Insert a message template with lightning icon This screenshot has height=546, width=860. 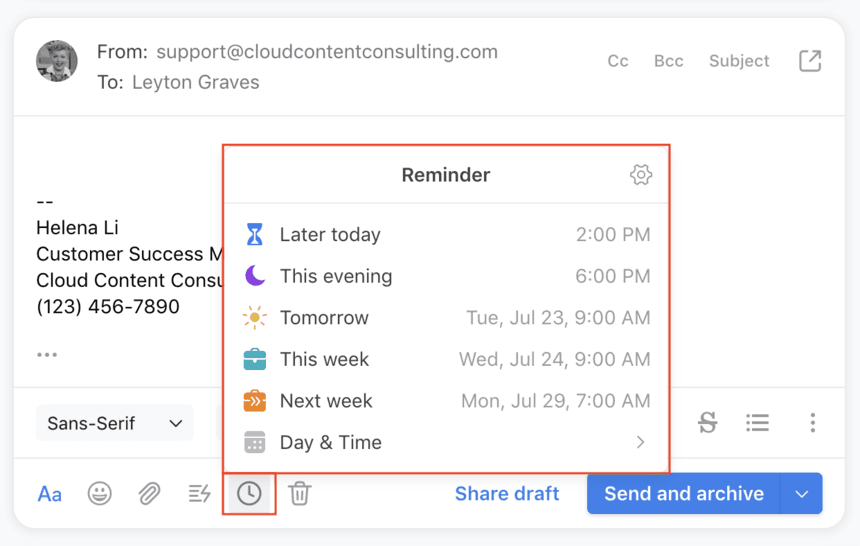(199, 493)
